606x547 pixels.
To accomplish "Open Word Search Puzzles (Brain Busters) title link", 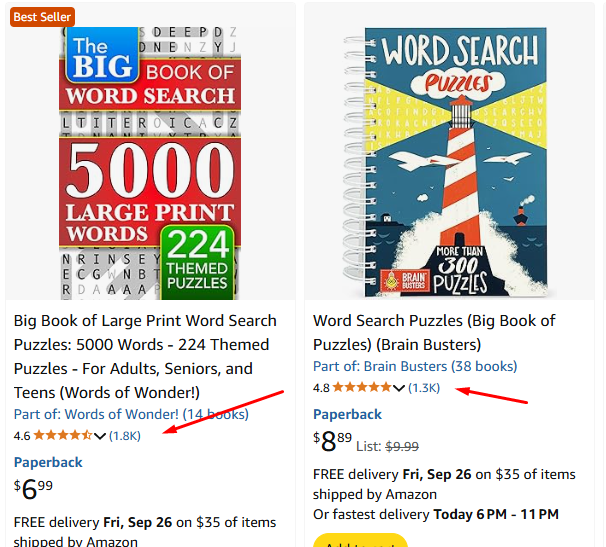I will tap(434, 332).
